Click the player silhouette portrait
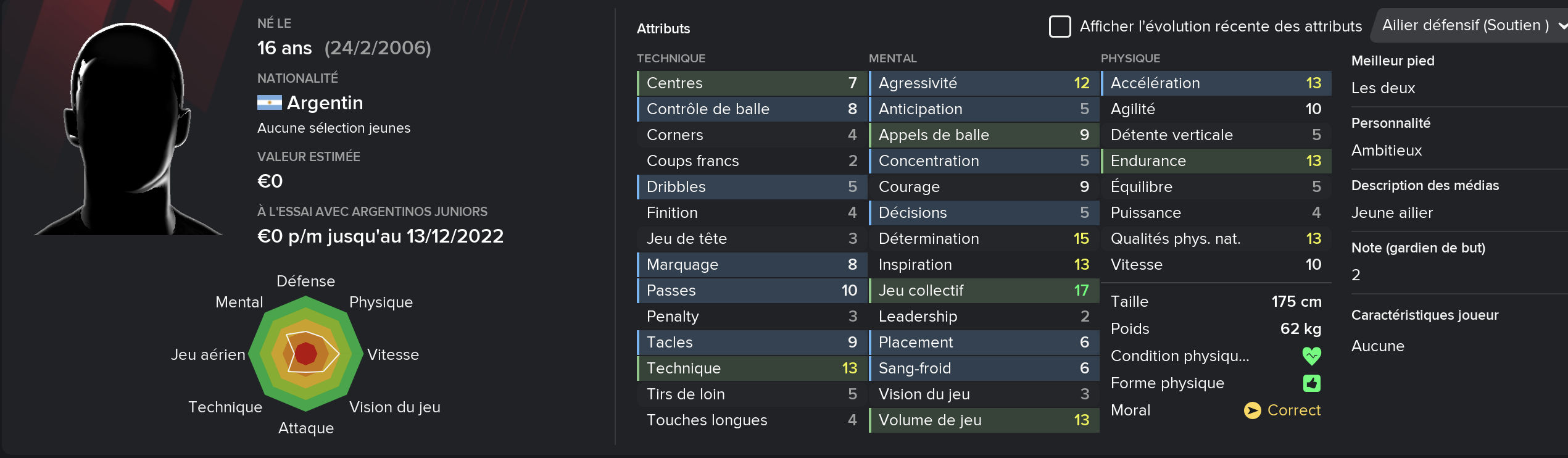Screen dimensions: 1568x458 coord(128,128)
